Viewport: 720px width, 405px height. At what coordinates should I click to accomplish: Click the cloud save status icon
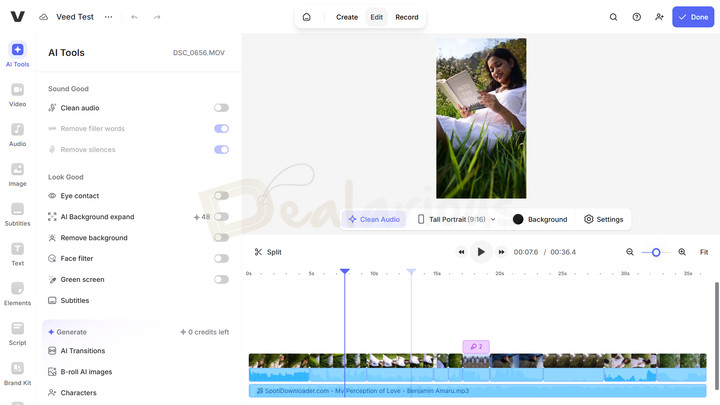(x=43, y=17)
